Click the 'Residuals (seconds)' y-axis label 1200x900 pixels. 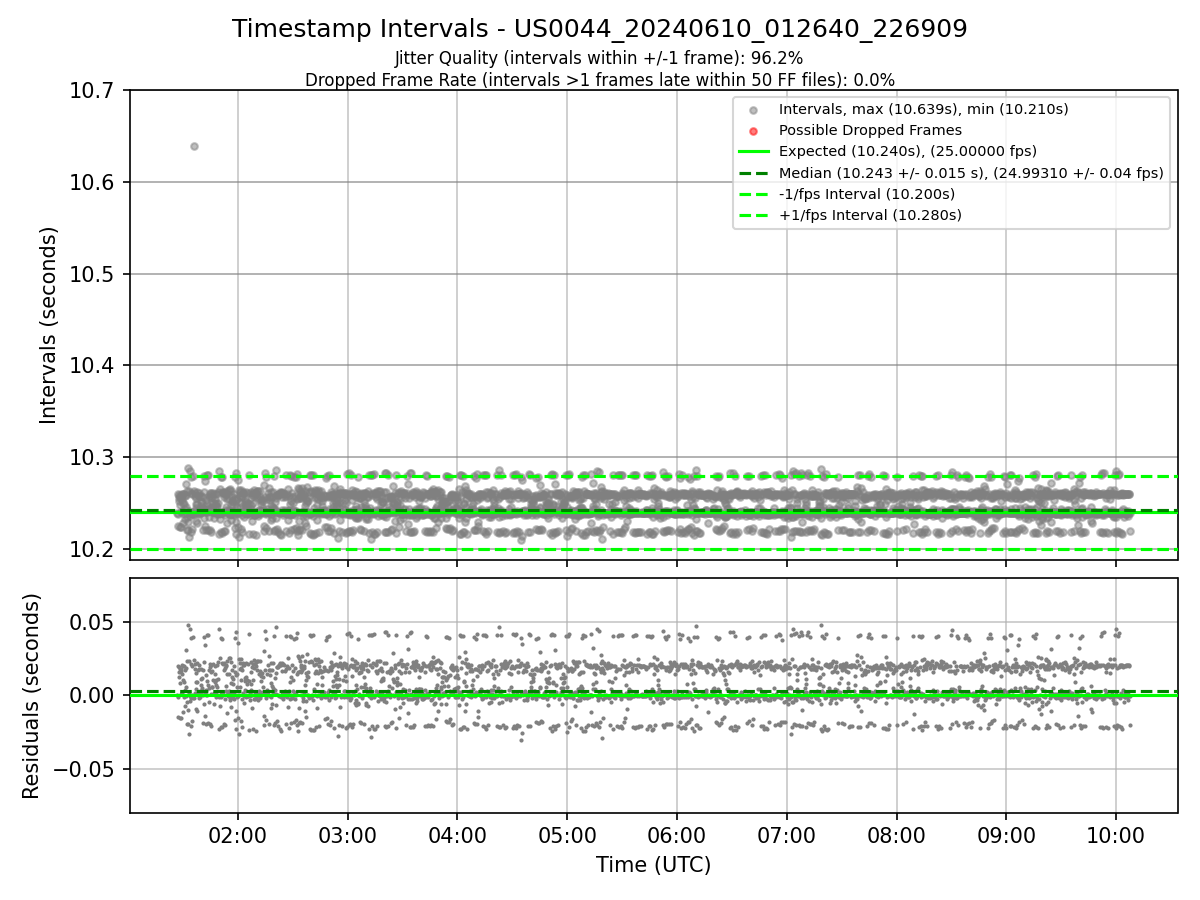[x=31, y=696]
